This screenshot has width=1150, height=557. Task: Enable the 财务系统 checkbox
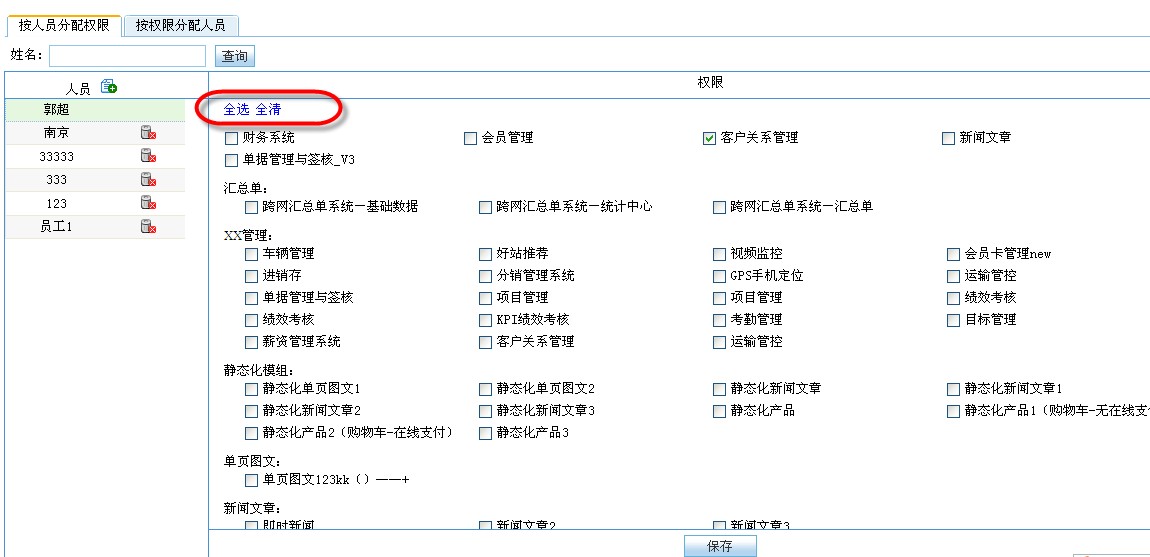pyautogui.click(x=232, y=138)
